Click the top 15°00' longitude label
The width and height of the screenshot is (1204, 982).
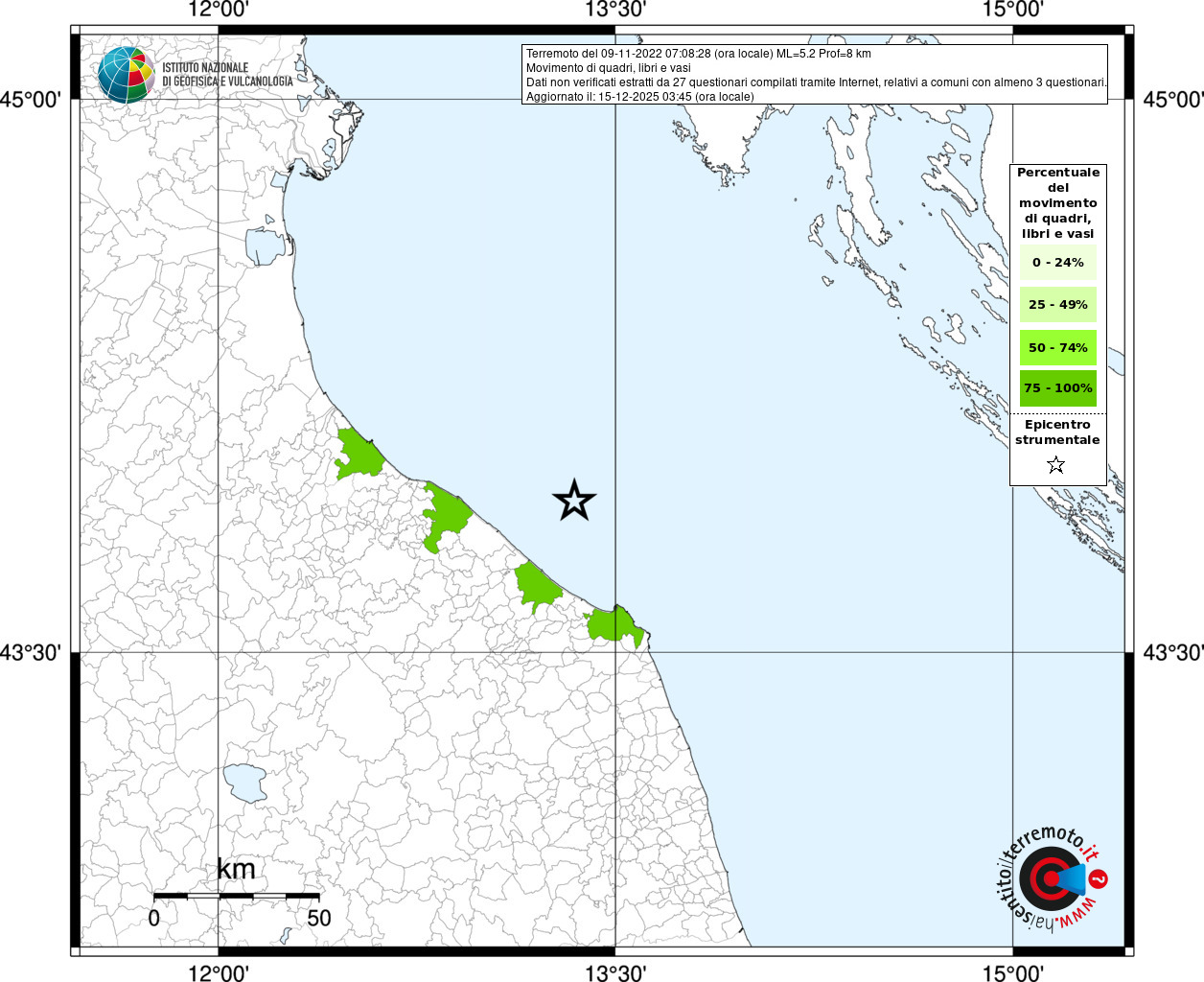point(1012,10)
